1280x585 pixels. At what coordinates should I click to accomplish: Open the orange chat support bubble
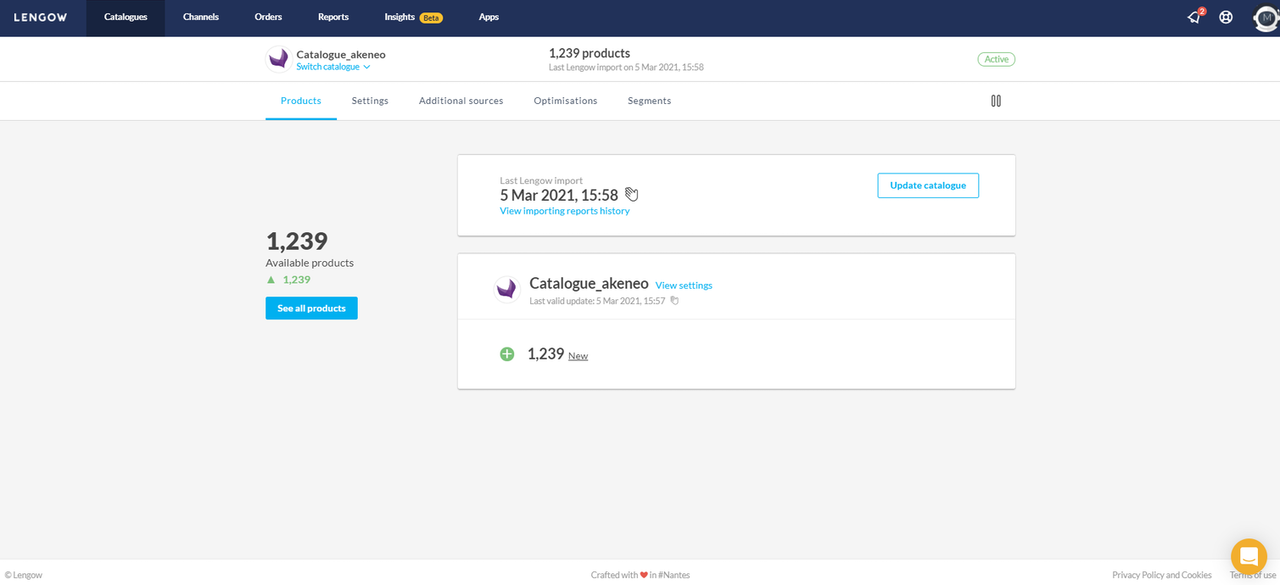coord(1248,557)
